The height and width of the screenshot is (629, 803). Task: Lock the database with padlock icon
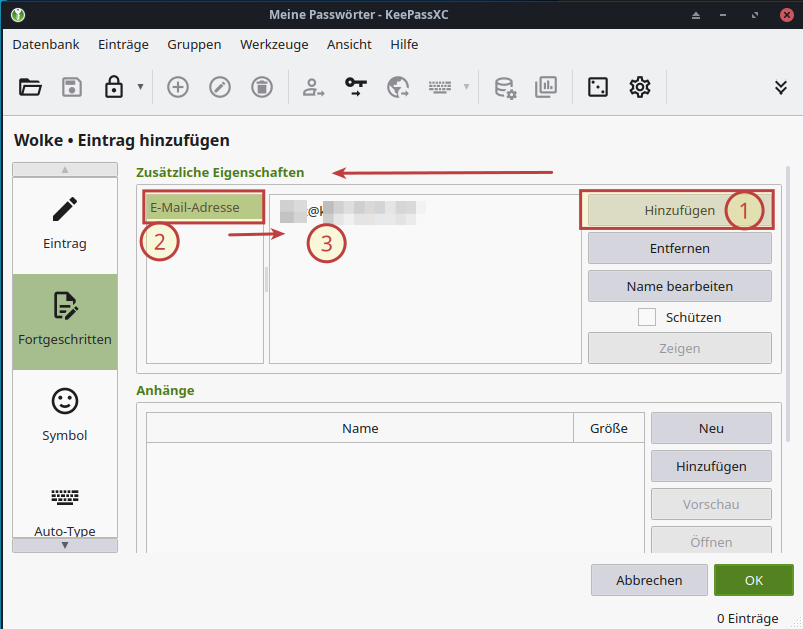pyautogui.click(x=114, y=87)
